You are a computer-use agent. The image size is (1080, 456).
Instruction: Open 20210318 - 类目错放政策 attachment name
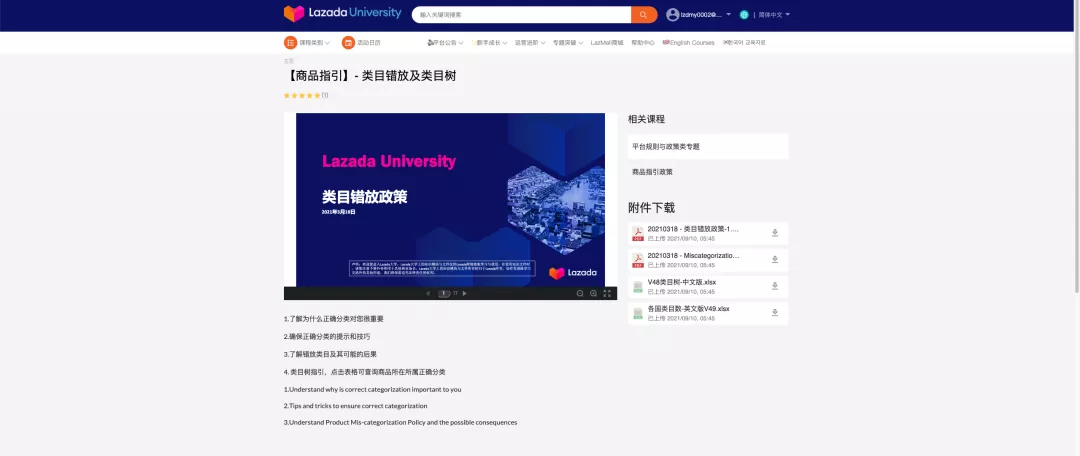(693, 229)
